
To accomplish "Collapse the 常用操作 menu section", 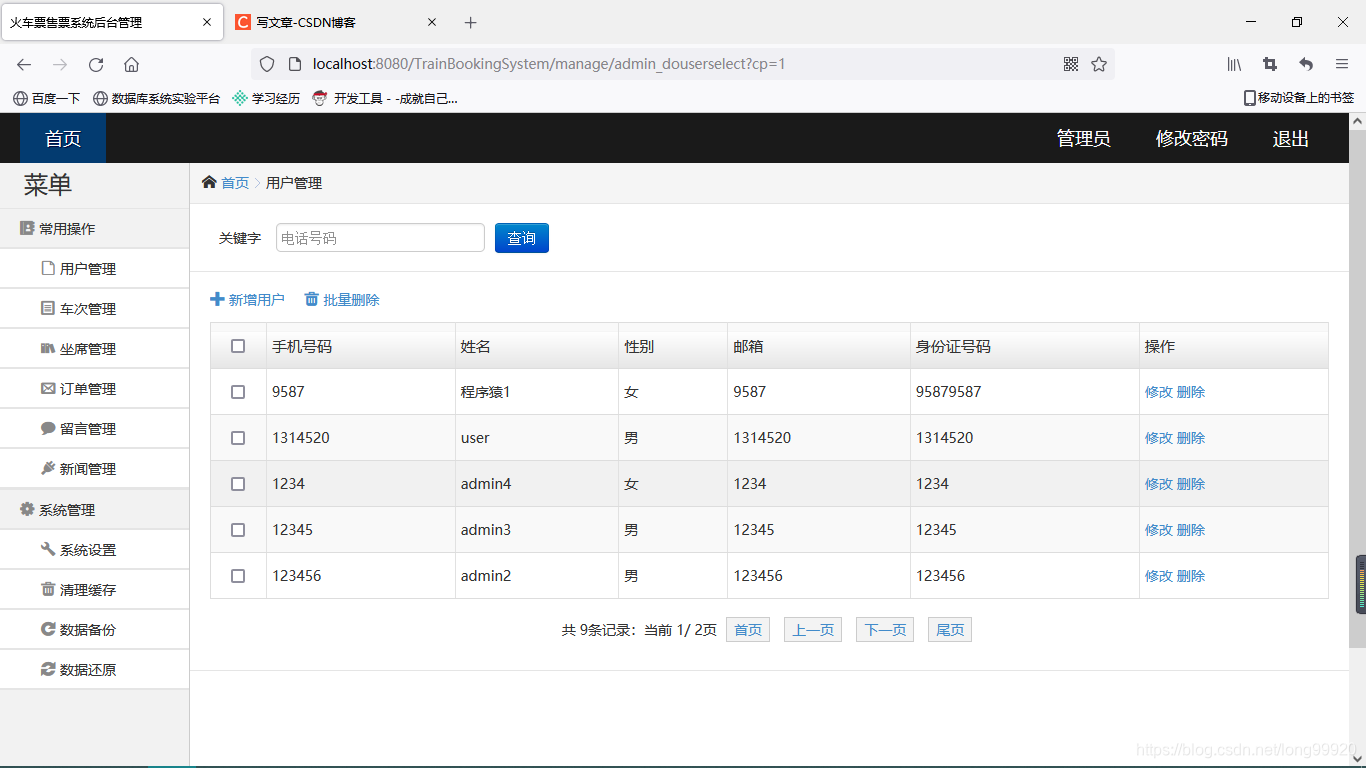I will (x=94, y=228).
